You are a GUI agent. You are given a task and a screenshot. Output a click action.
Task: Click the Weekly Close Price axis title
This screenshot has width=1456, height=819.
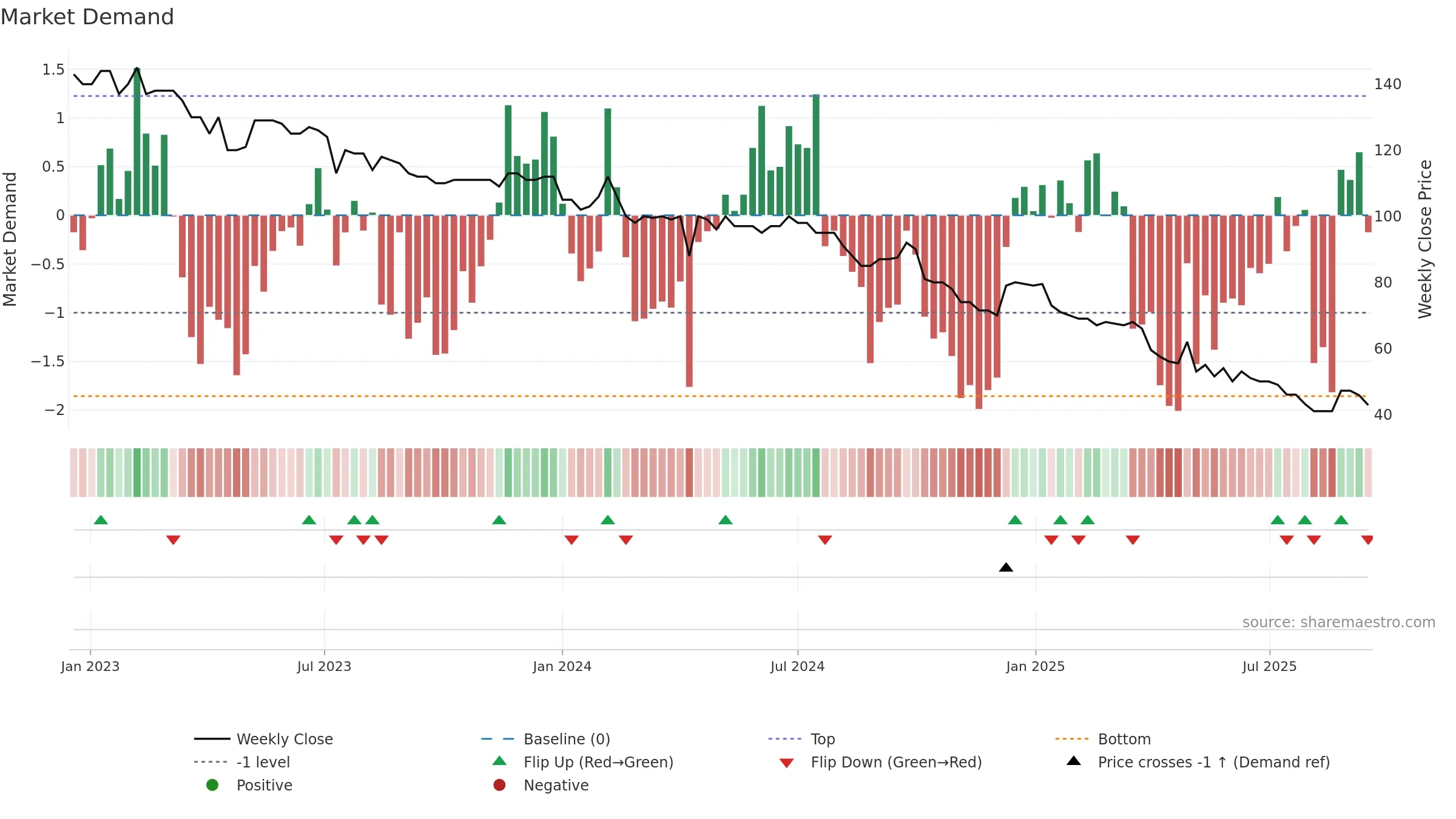pos(1425,239)
